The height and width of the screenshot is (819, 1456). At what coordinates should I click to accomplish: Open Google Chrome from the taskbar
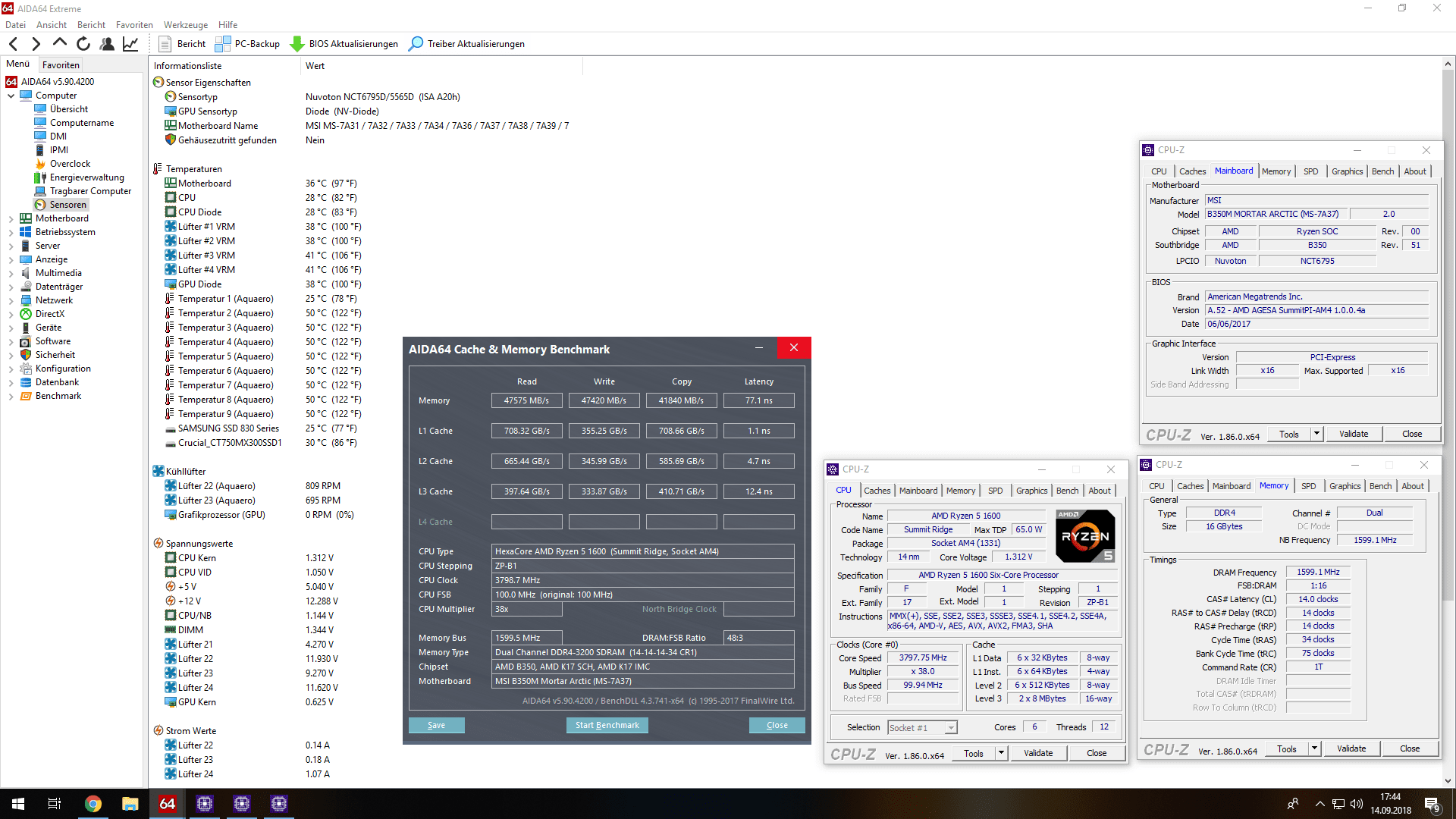point(93,804)
